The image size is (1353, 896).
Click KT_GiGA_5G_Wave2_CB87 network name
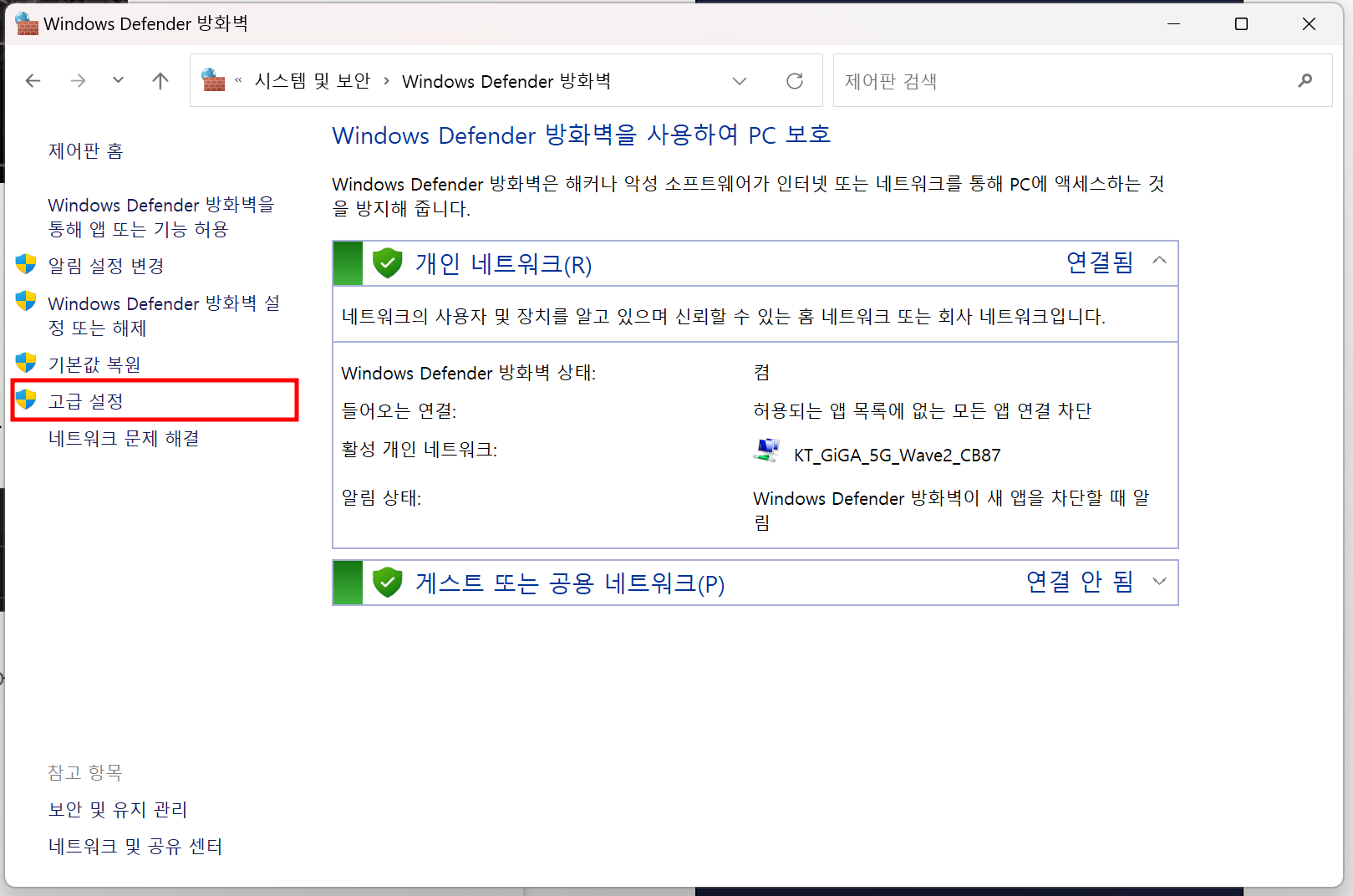(x=898, y=456)
